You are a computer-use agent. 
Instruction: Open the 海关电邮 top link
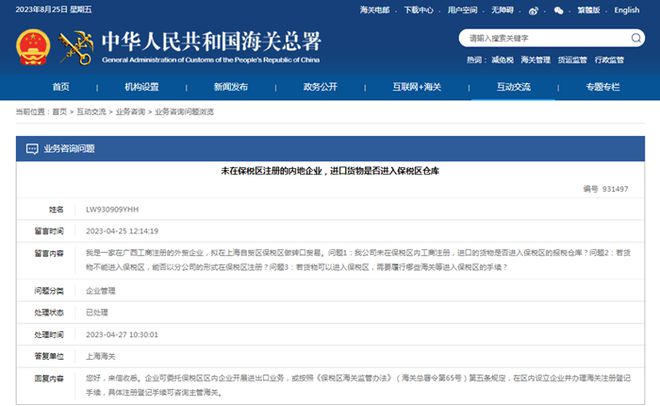(375, 10)
